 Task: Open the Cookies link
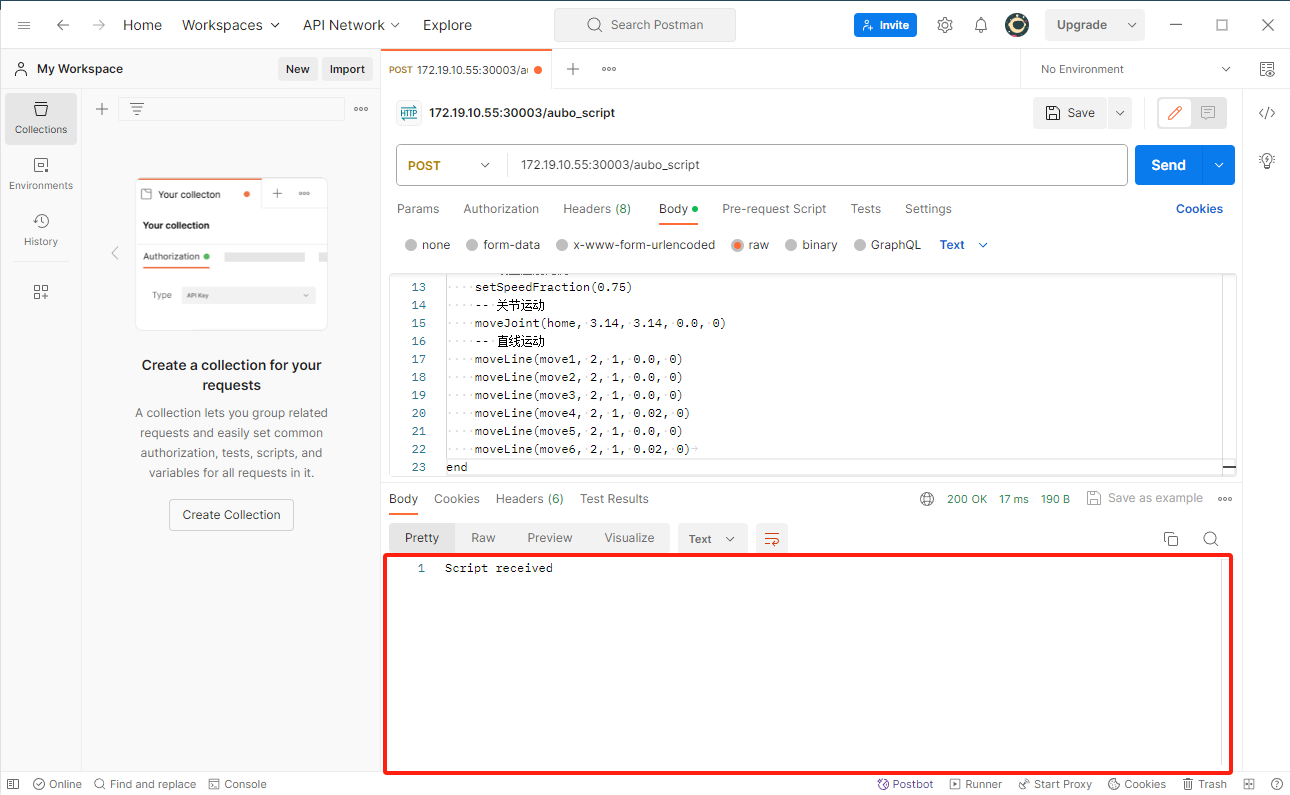coord(1199,209)
